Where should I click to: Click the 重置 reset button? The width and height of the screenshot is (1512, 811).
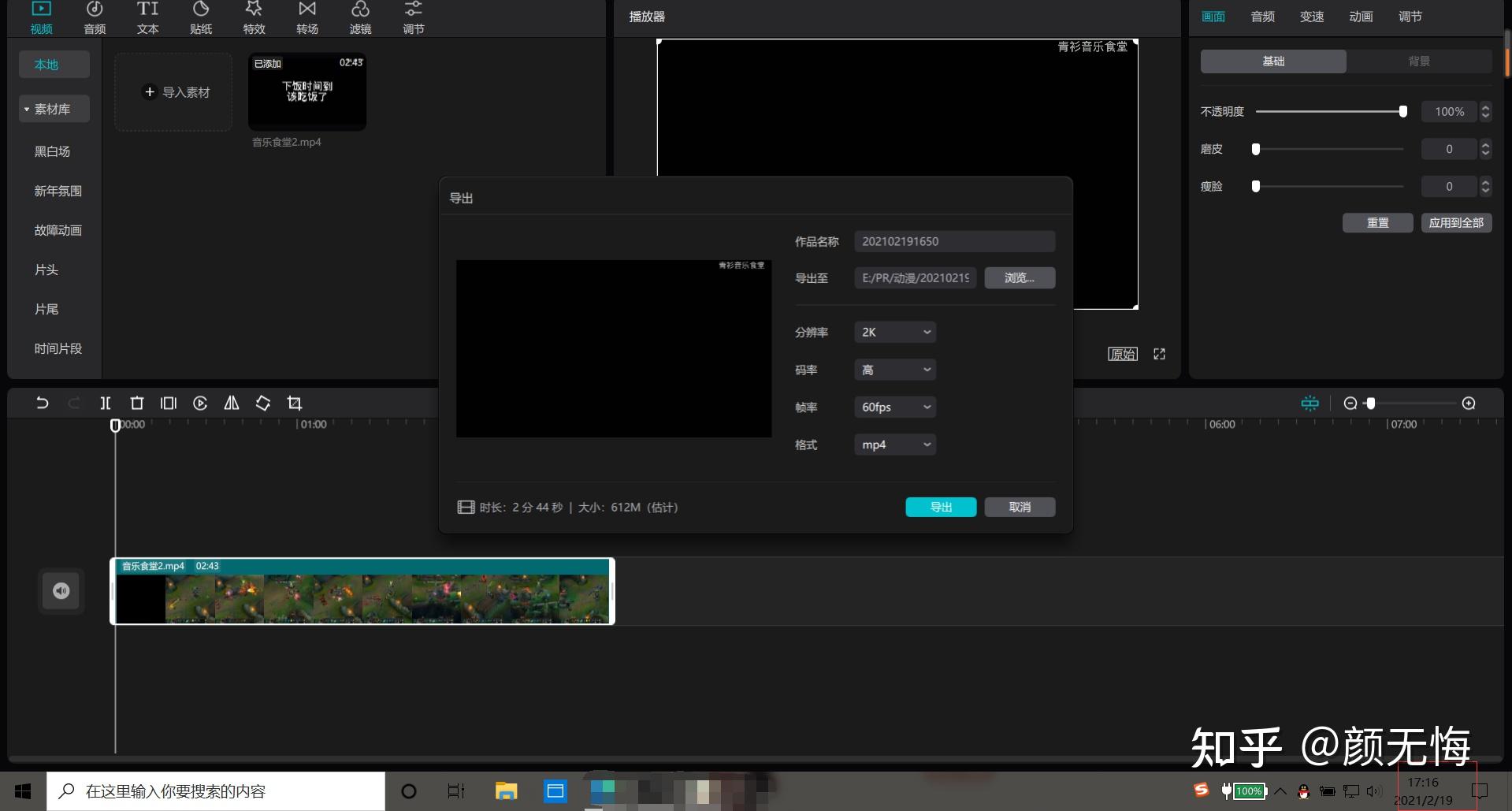1378,223
